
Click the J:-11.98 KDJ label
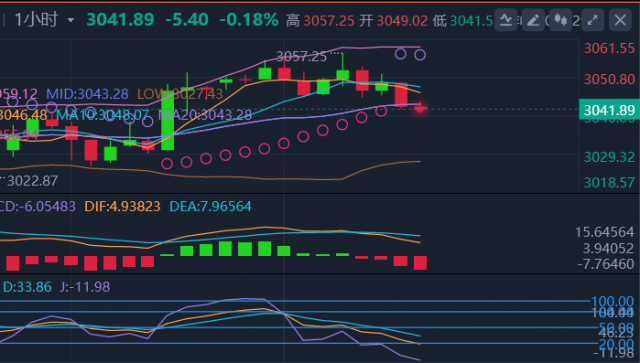(x=85, y=287)
